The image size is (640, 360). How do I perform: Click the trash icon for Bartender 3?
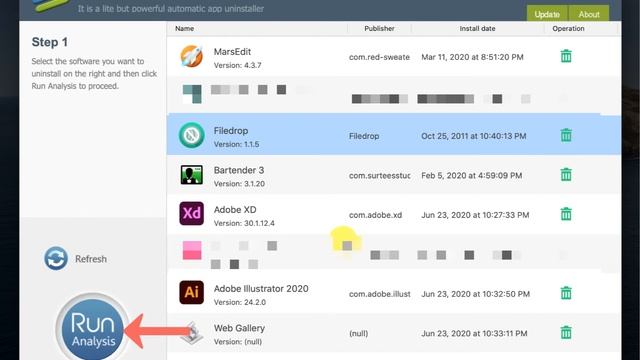point(566,175)
